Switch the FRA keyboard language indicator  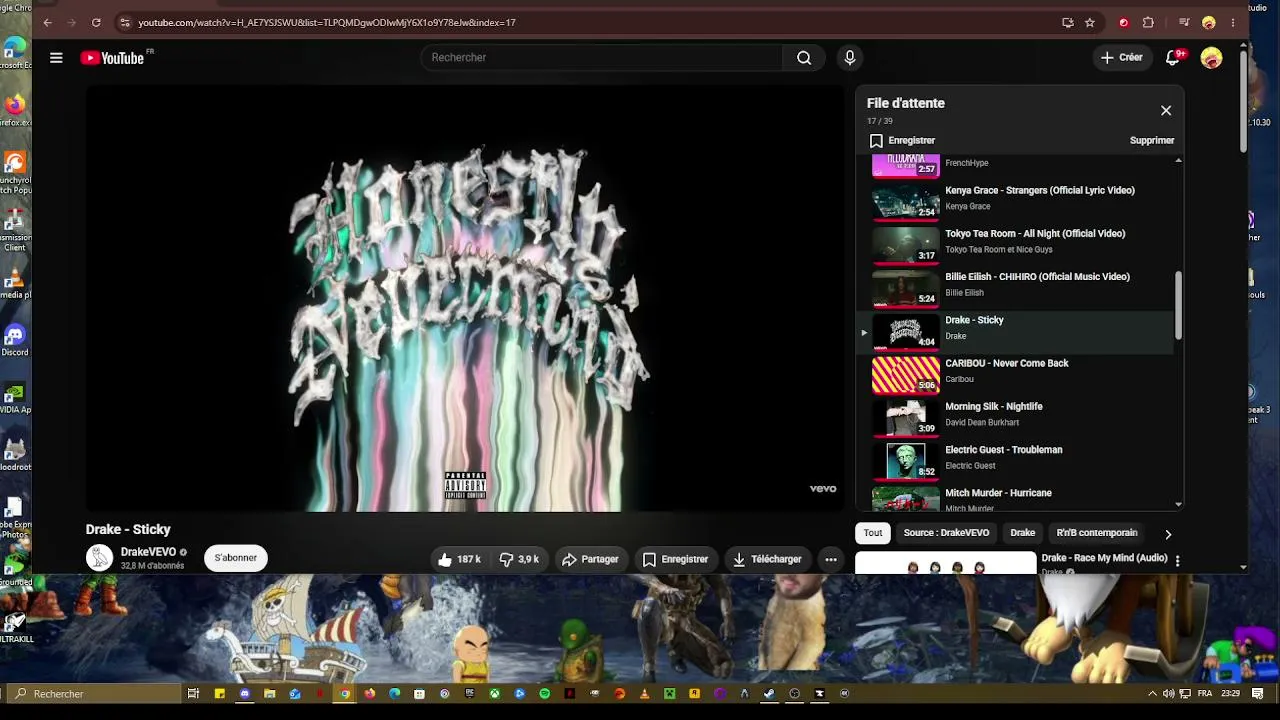pos(1205,693)
